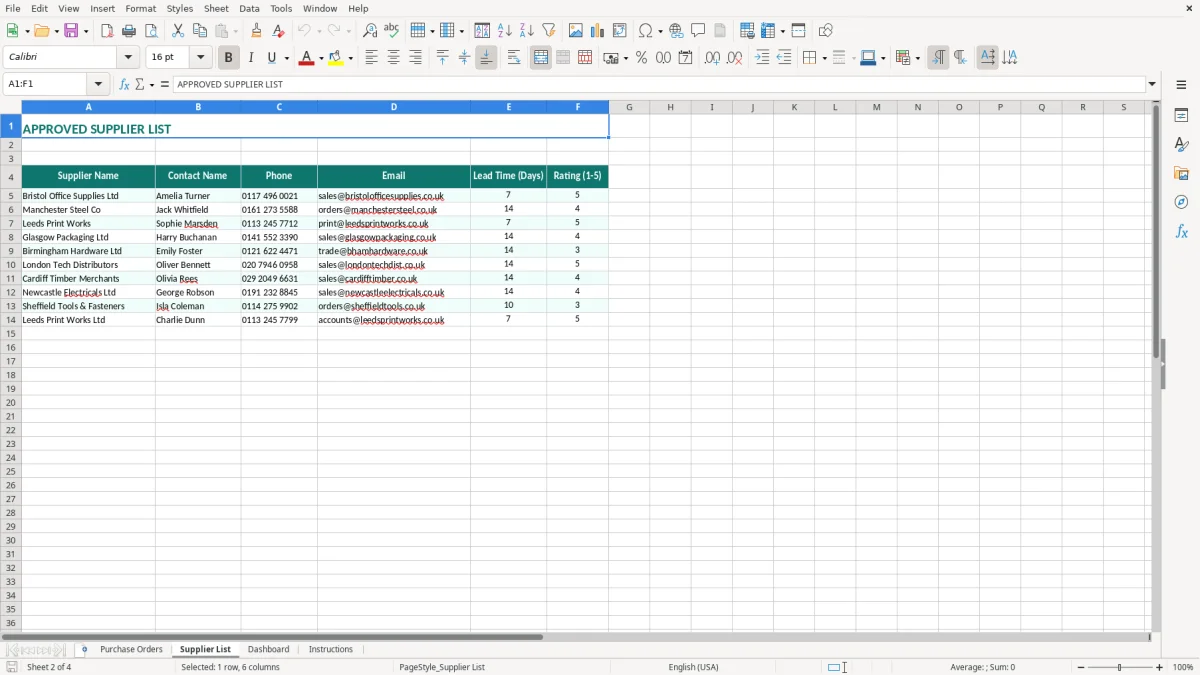Open the Data menu
Viewport: 1200px width, 675px height.
click(249, 8)
